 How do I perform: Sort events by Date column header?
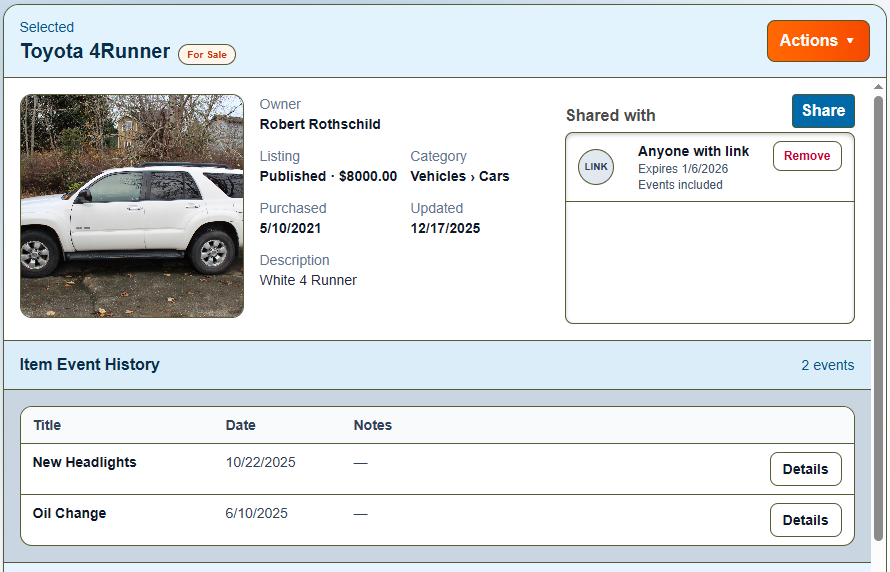(241, 425)
